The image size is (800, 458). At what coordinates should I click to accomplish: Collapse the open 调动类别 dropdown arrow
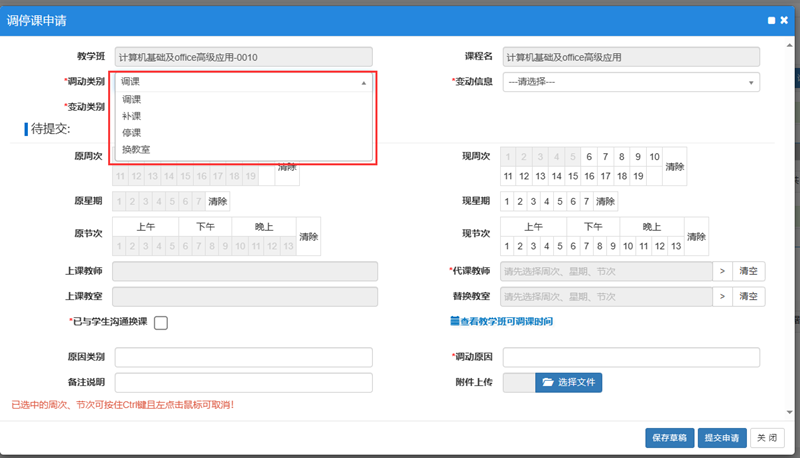tap(363, 83)
